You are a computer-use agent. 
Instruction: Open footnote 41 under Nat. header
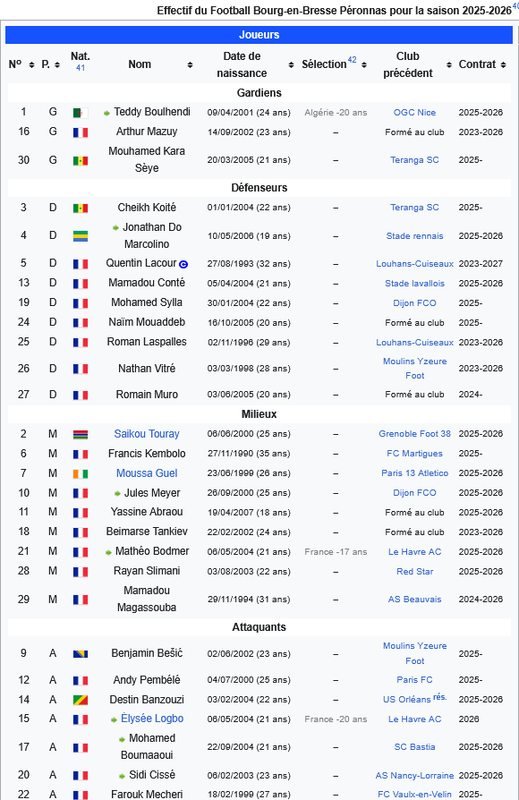(x=80, y=68)
